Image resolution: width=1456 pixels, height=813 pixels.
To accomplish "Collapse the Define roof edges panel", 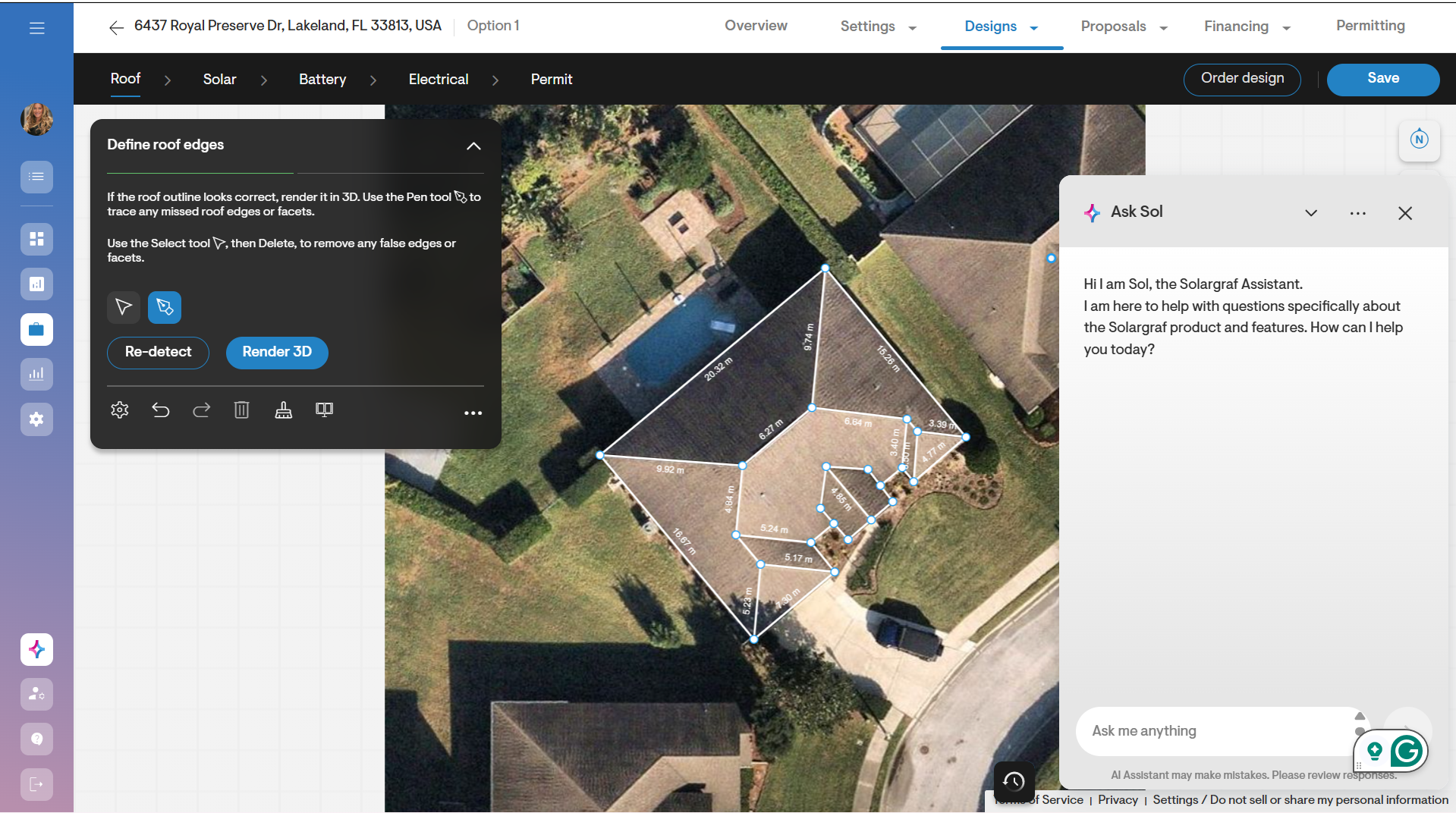I will tap(473, 146).
